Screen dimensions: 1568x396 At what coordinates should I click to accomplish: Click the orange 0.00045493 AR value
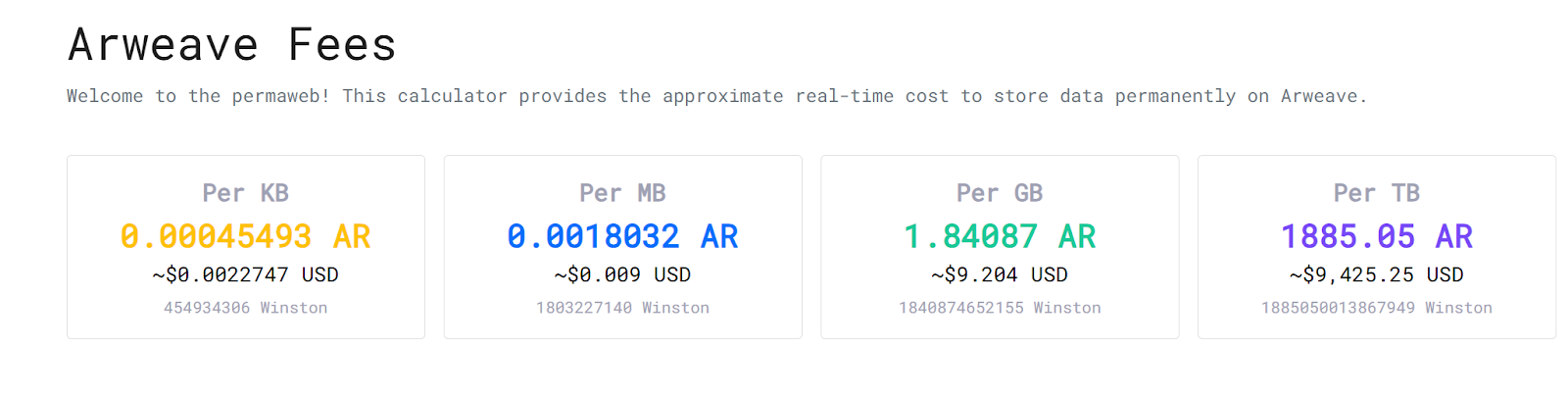pos(245,236)
